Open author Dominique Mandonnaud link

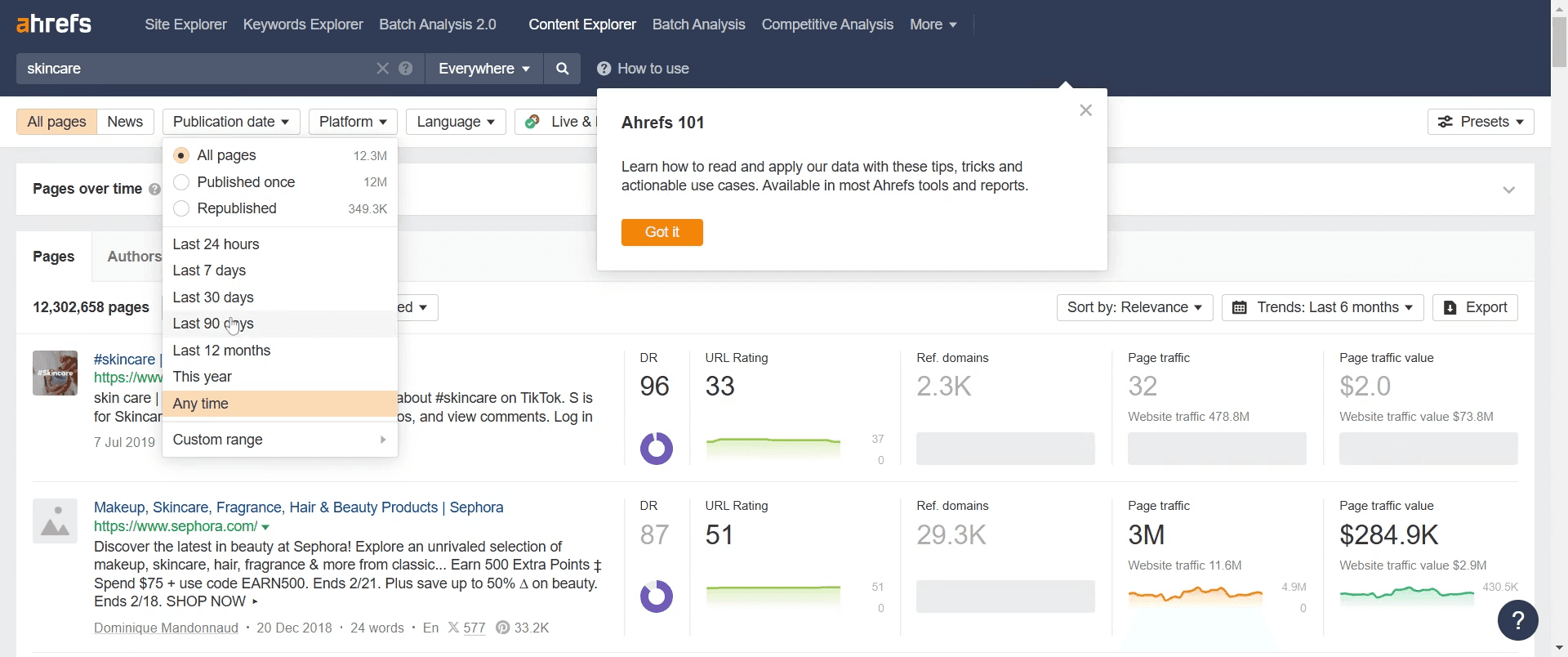coord(166,628)
